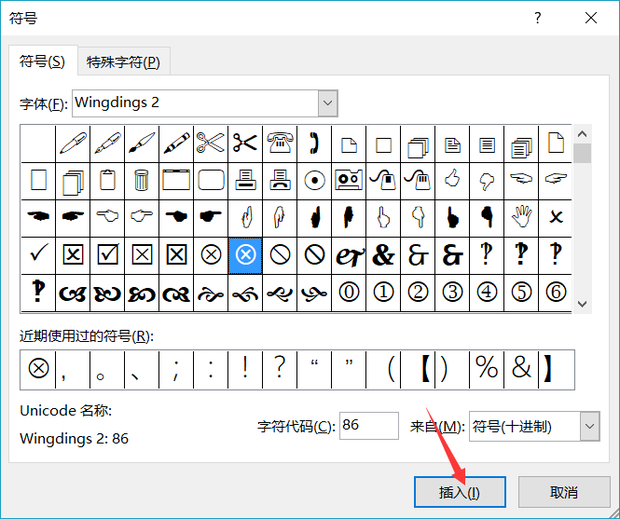
Task: Choose the paintbrush symbol
Action: 142,143
